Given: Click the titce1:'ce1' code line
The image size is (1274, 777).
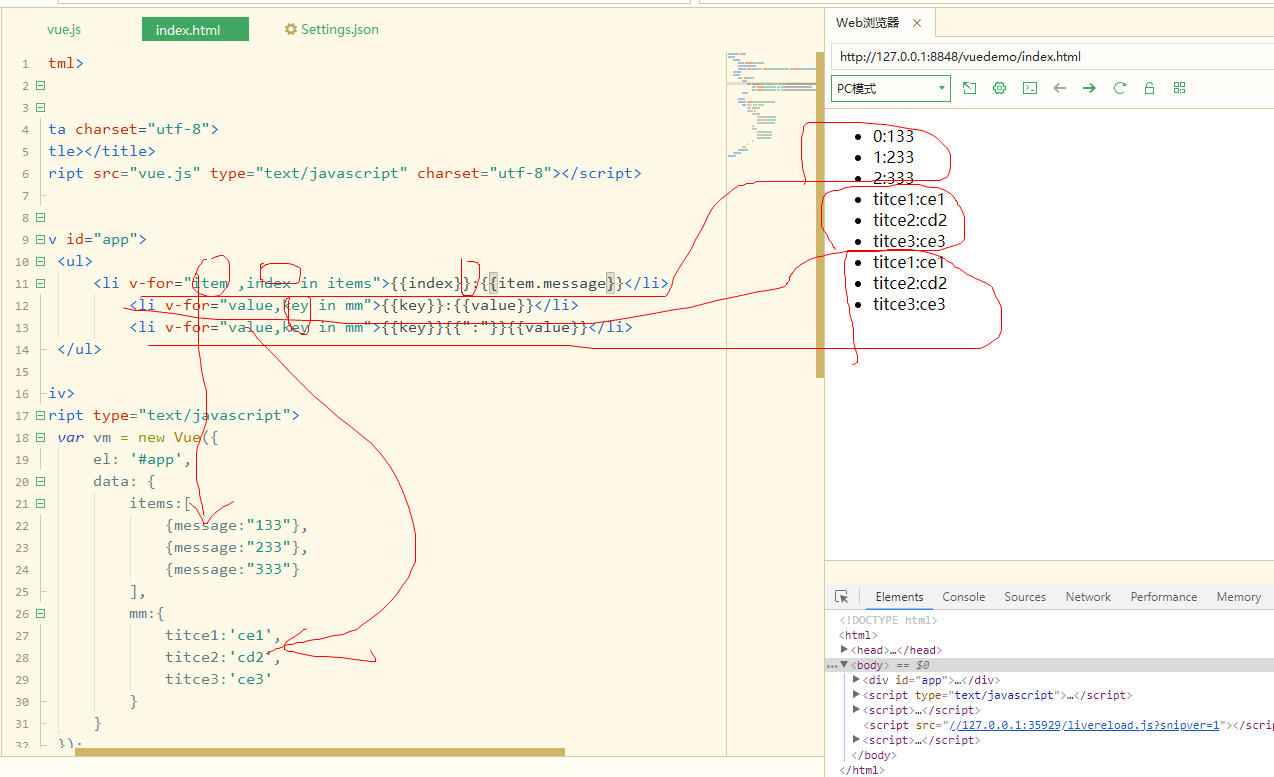Looking at the screenshot, I should tap(223, 635).
